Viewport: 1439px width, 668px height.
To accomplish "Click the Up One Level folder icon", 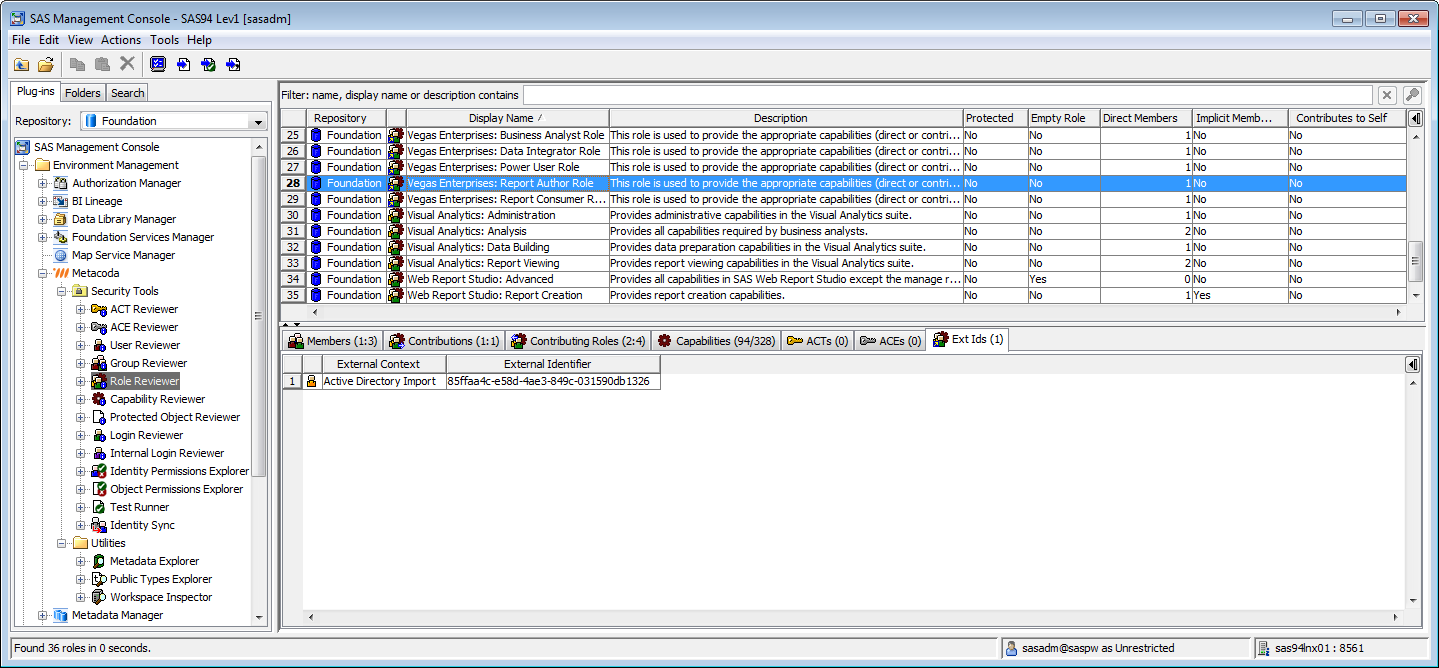I will click(21, 64).
